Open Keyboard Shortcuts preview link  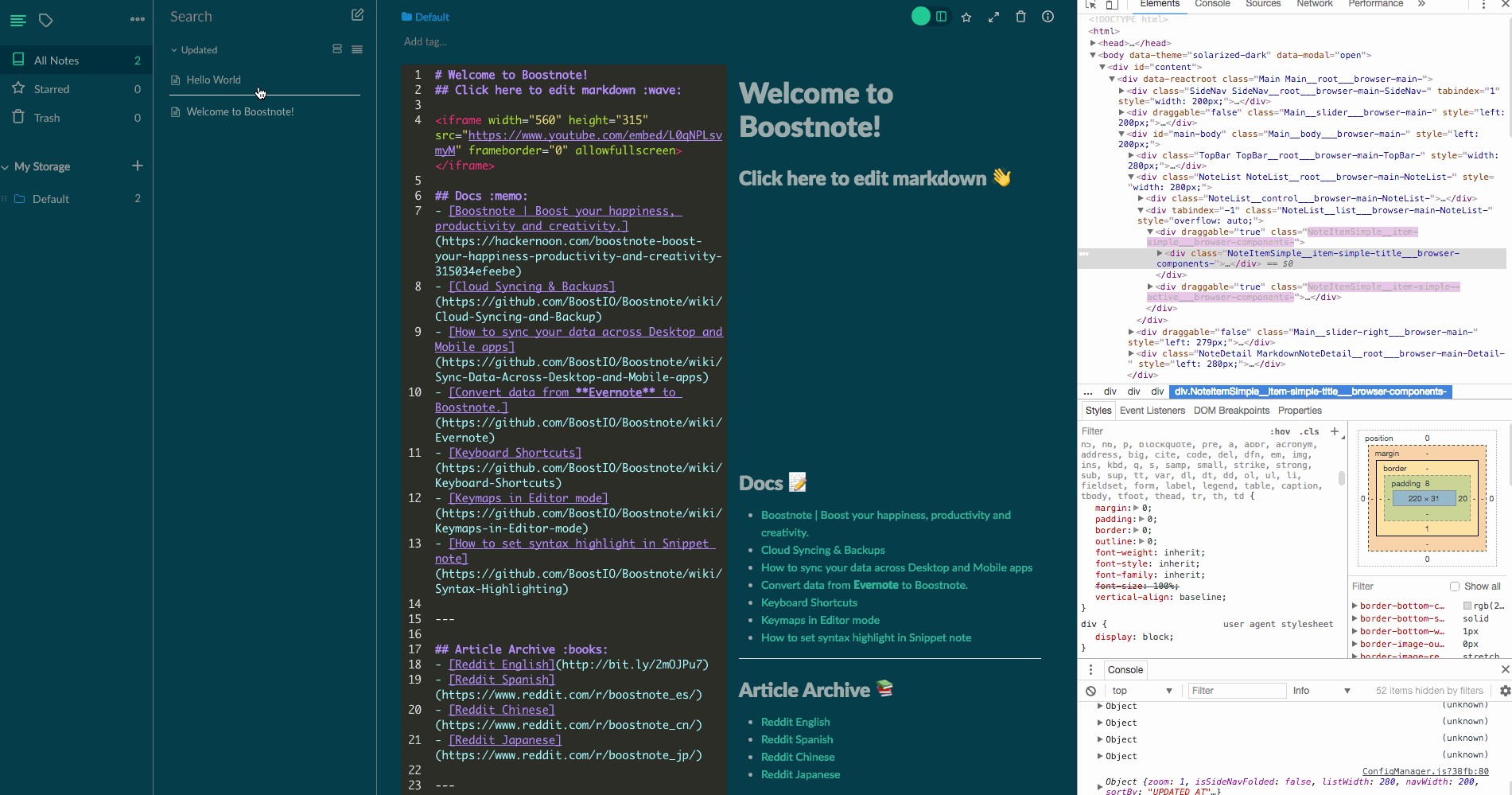[x=809, y=602]
